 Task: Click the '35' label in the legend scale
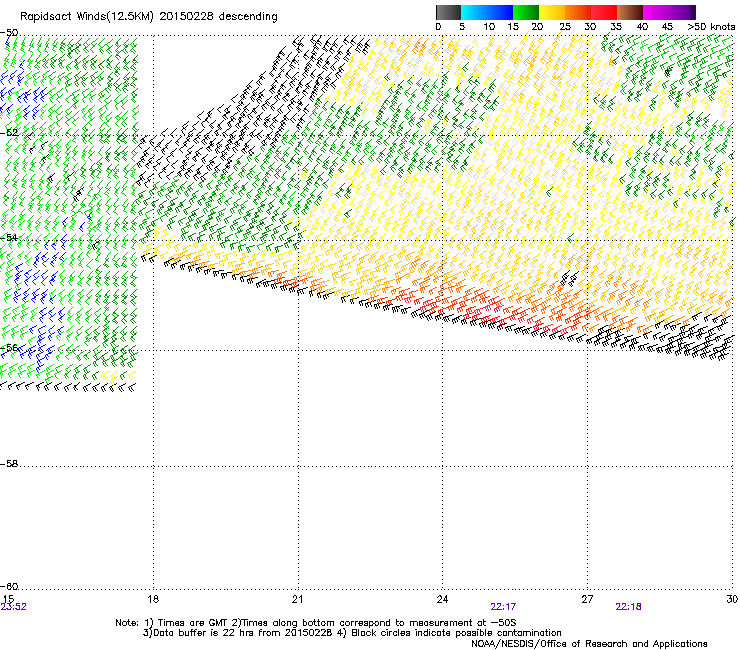(x=616, y=27)
